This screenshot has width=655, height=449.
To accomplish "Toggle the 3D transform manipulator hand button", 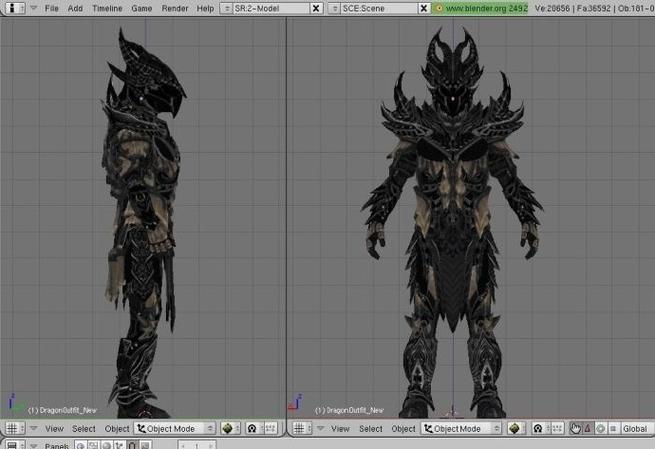I will coord(576,429).
